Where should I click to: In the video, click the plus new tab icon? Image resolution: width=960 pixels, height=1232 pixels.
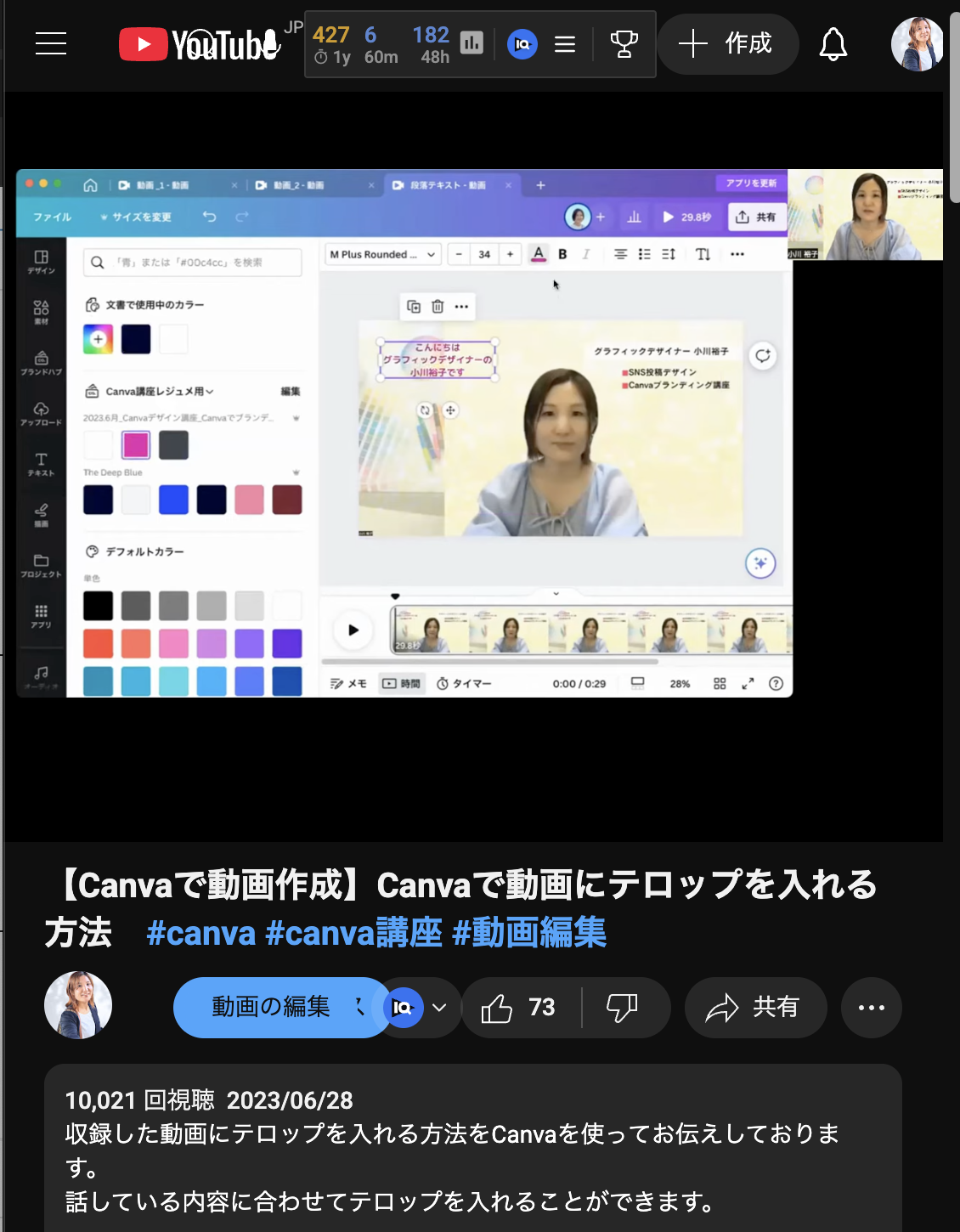(540, 184)
